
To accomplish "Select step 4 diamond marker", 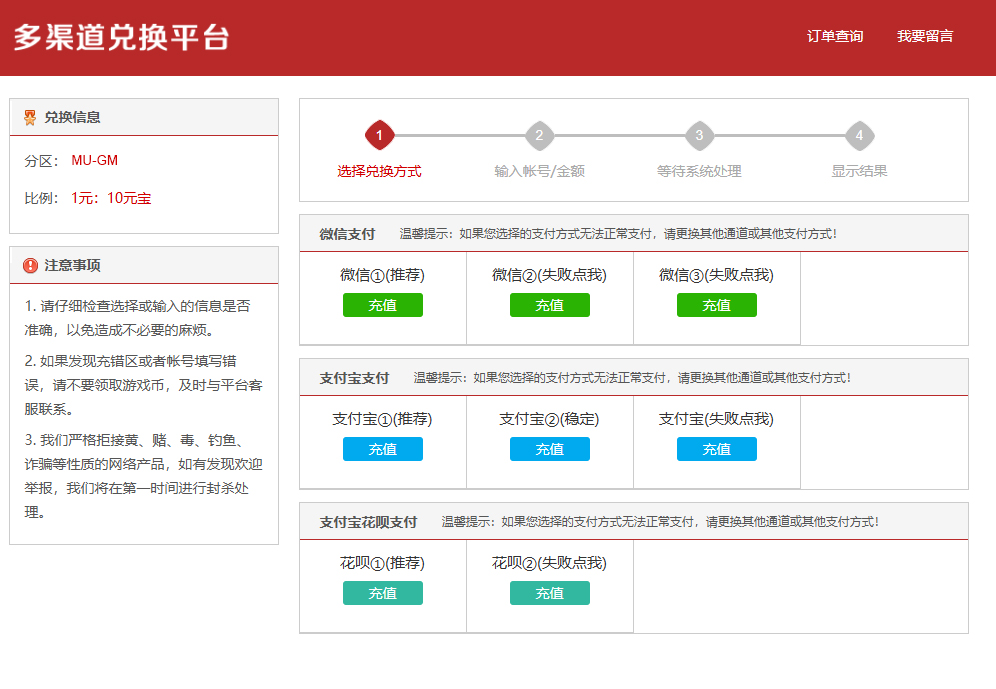I will (x=859, y=135).
